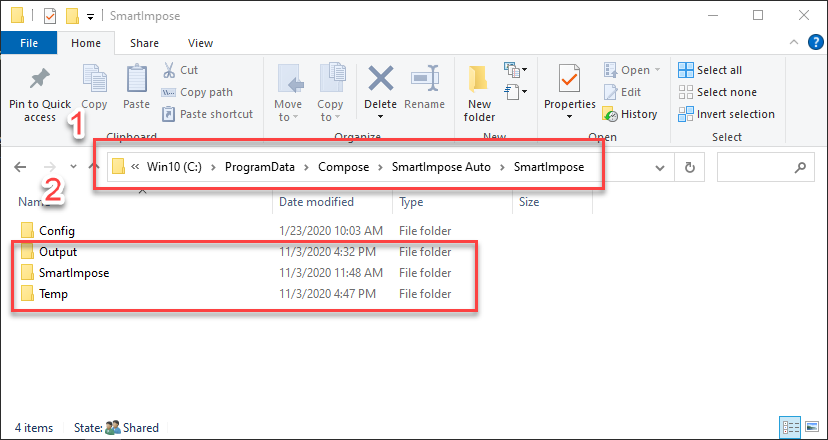
Task: Select the Output folder
Action: pyautogui.click(x=58, y=252)
